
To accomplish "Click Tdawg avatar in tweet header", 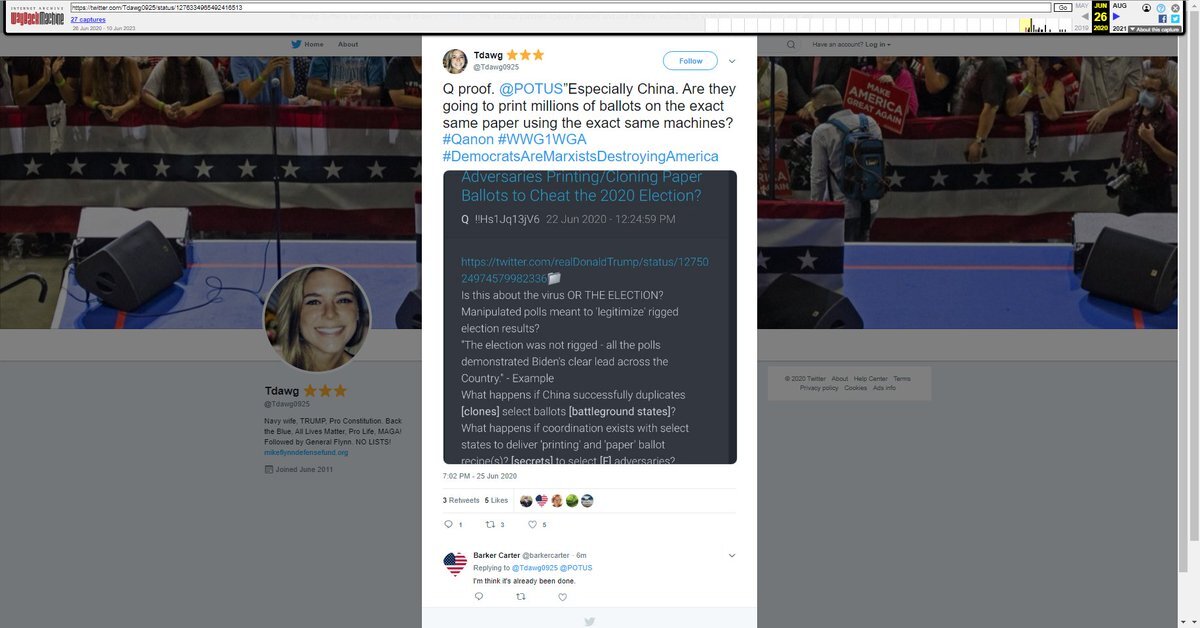I will [x=455, y=60].
